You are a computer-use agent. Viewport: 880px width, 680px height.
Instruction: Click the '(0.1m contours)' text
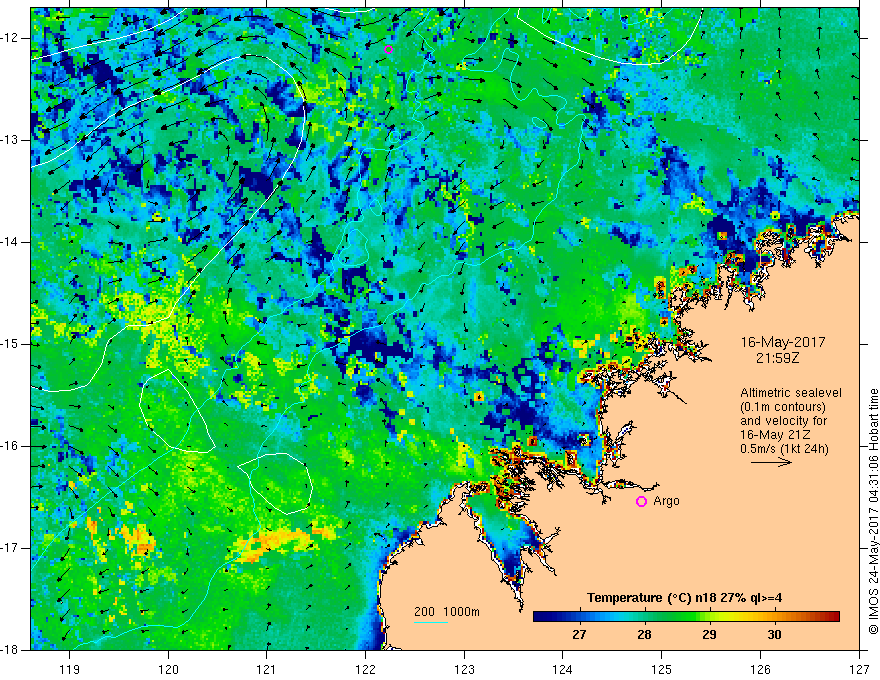[x=783, y=407]
